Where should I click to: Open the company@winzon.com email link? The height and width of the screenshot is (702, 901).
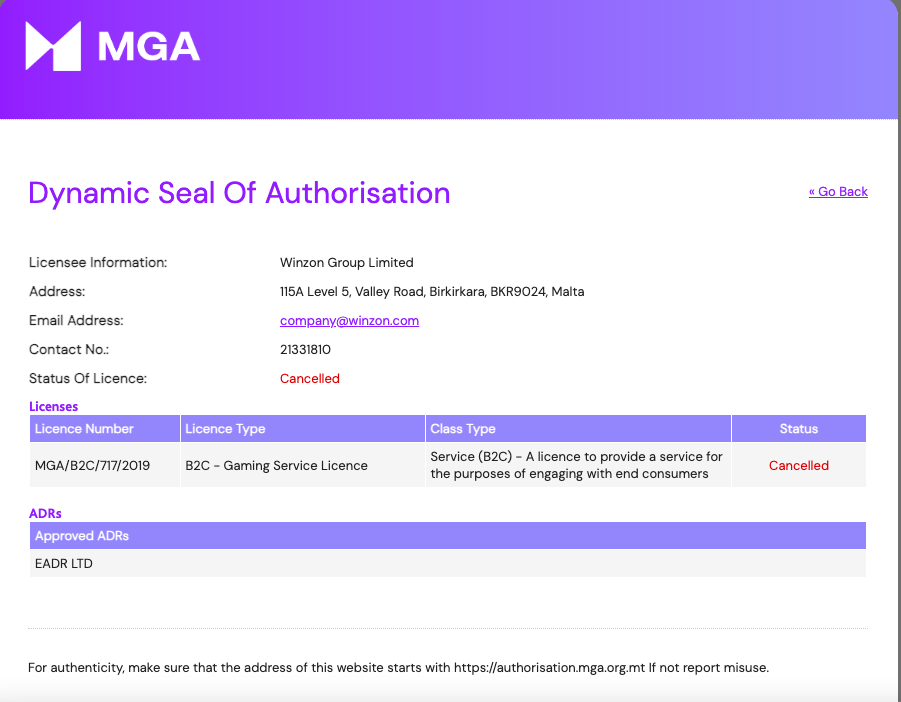349,321
